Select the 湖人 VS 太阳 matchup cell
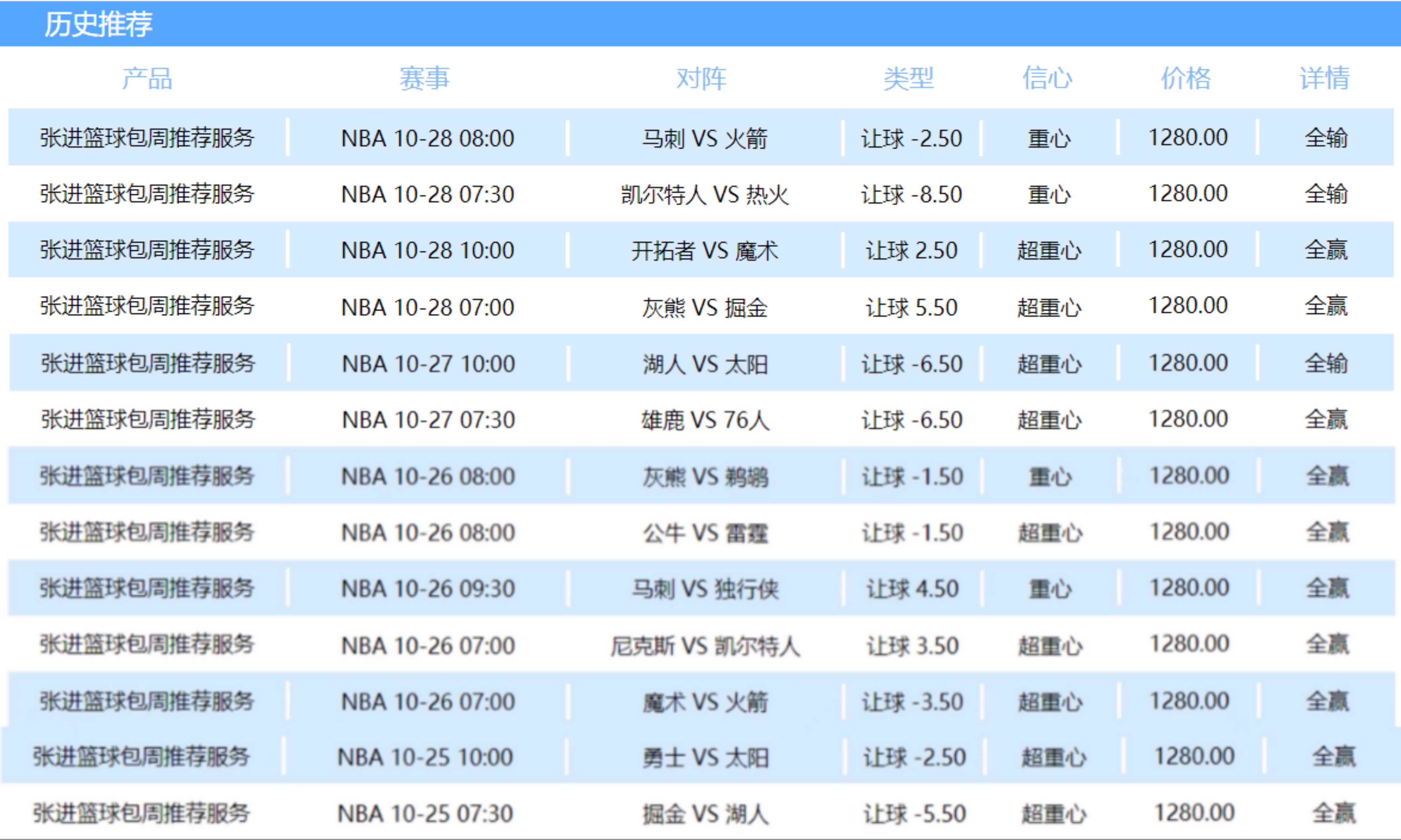The image size is (1401, 840). pyautogui.click(x=705, y=363)
